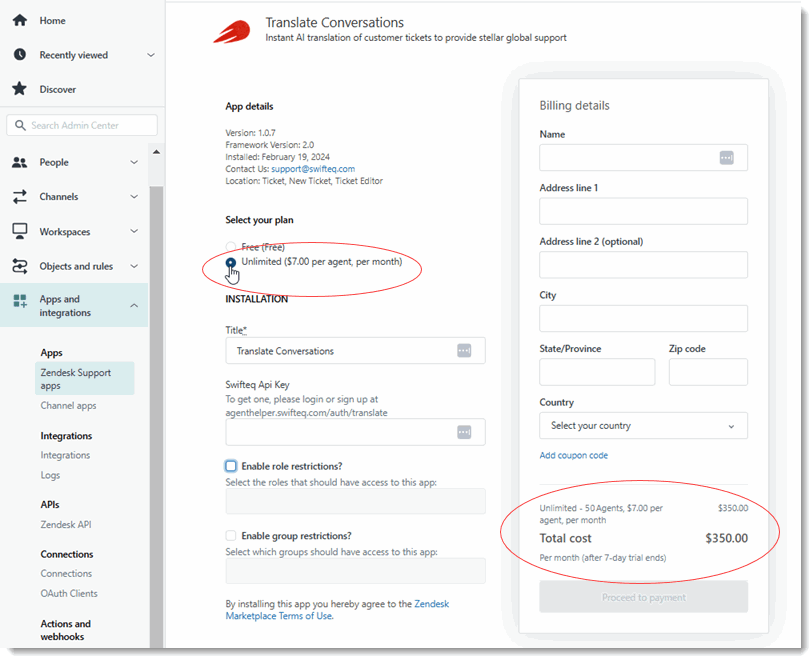Click the Name billing input field

point(643,157)
